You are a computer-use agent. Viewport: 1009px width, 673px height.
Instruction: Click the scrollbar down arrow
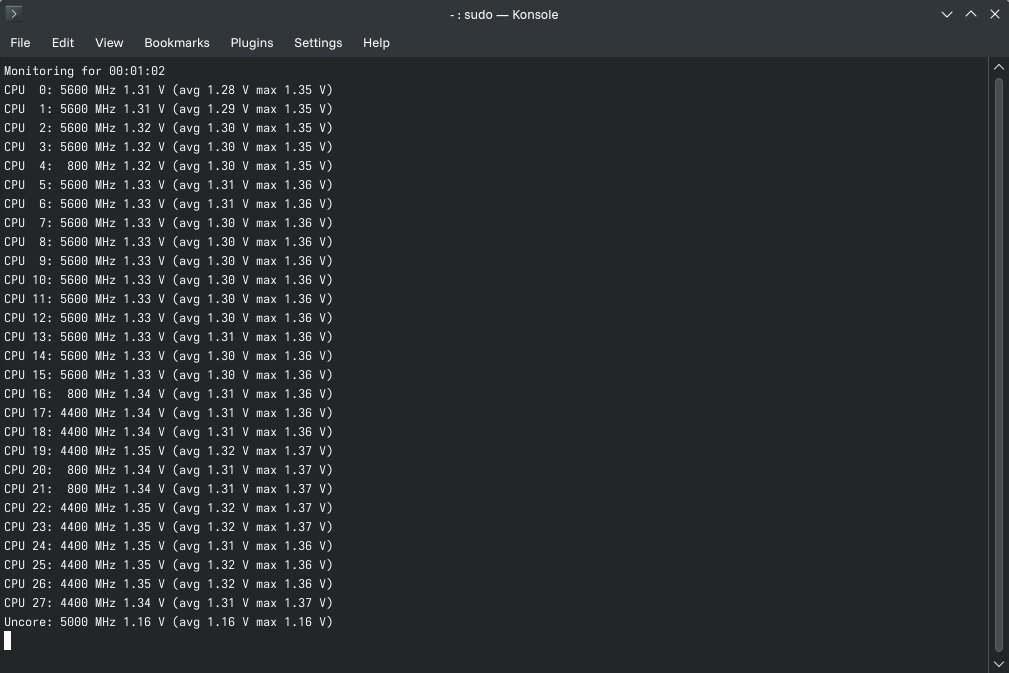pyautogui.click(x=999, y=664)
